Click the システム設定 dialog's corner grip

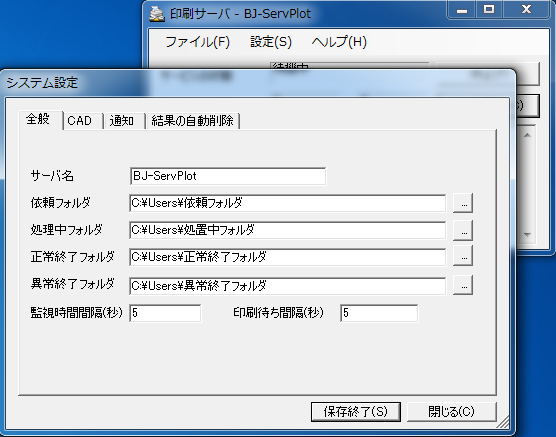pos(503,423)
